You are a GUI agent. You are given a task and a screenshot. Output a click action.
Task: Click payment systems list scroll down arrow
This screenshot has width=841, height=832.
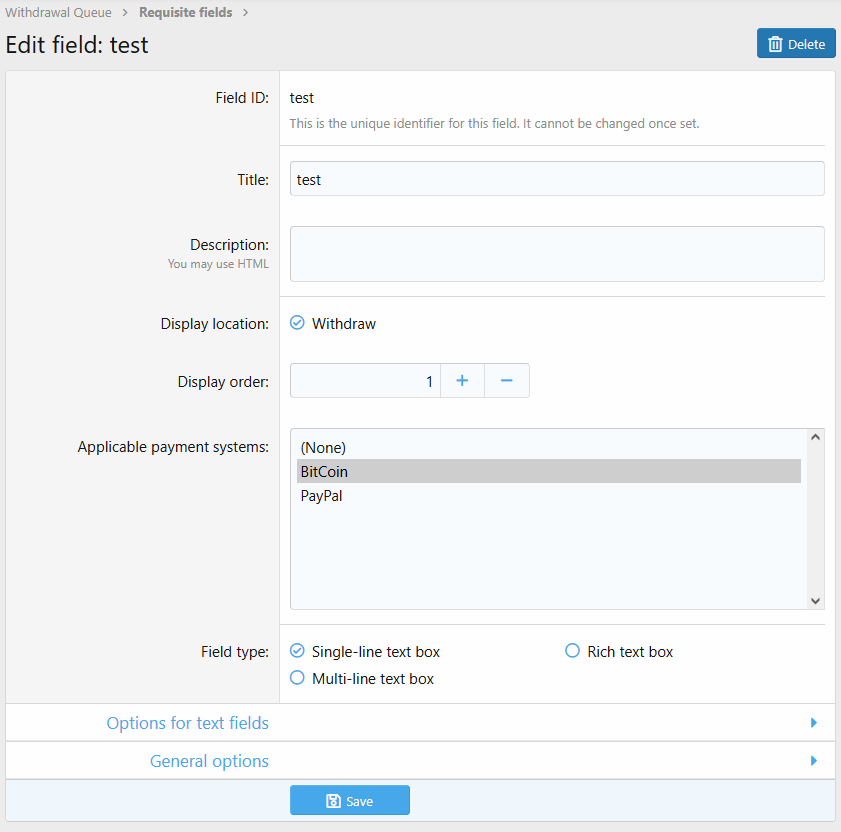pyautogui.click(x=815, y=601)
